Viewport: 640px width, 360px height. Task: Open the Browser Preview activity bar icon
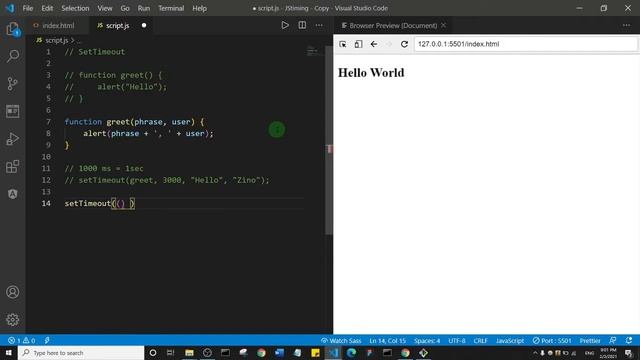coord(13,111)
